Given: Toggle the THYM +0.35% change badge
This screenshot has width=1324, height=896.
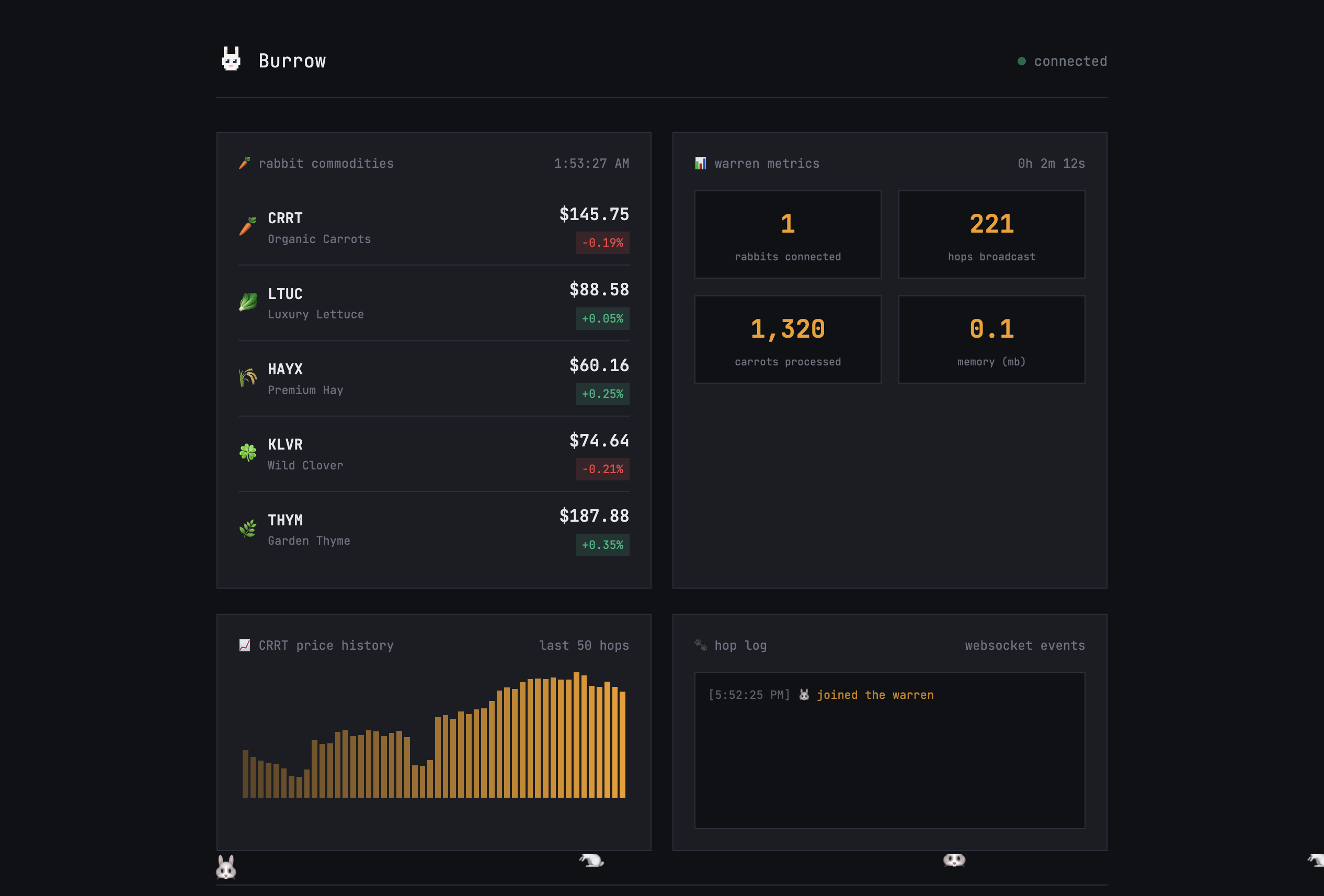Looking at the screenshot, I should [x=602, y=545].
